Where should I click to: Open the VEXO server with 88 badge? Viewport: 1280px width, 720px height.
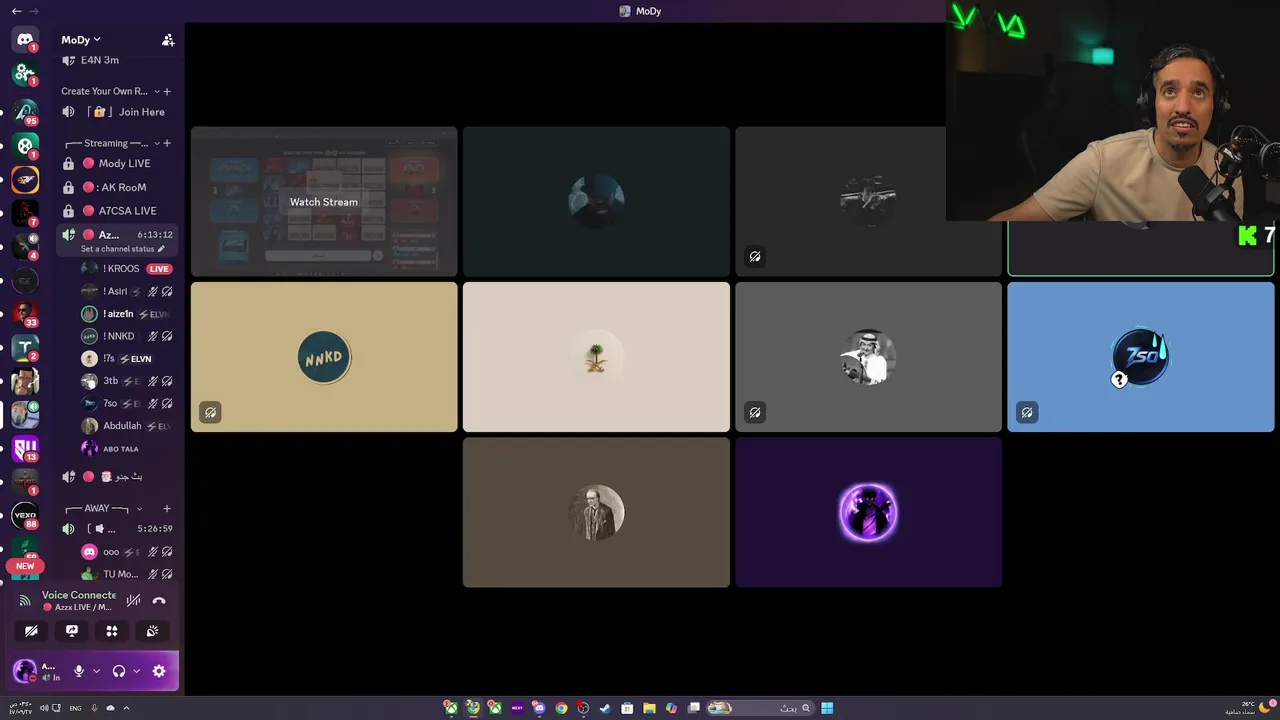[x=25, y=516]
